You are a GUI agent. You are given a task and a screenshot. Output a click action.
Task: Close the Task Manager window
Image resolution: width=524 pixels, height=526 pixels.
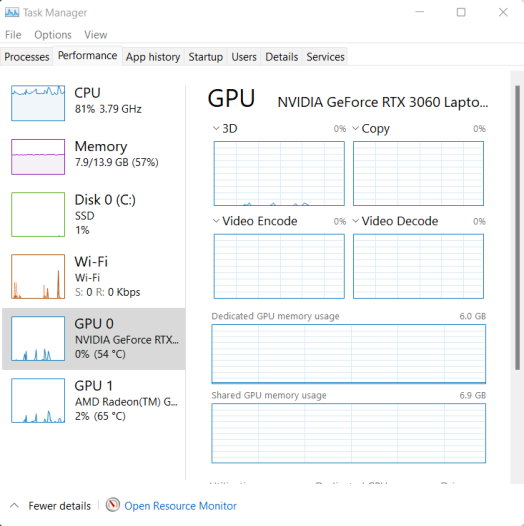pyautogui.click(x=503, y=12)
